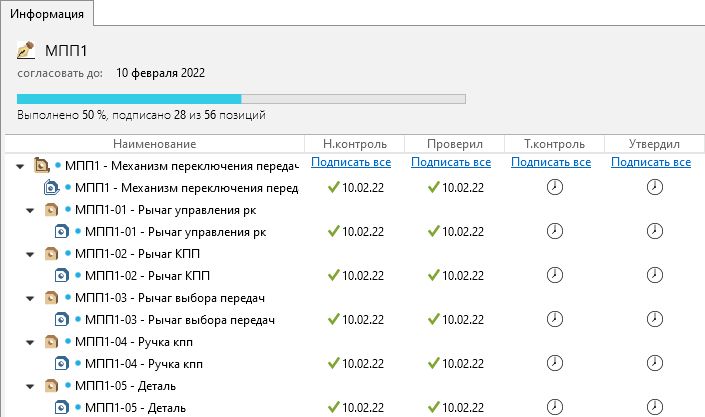Click Проверил signed checkmark for МПП1-05 Деталь

point(433,407)
